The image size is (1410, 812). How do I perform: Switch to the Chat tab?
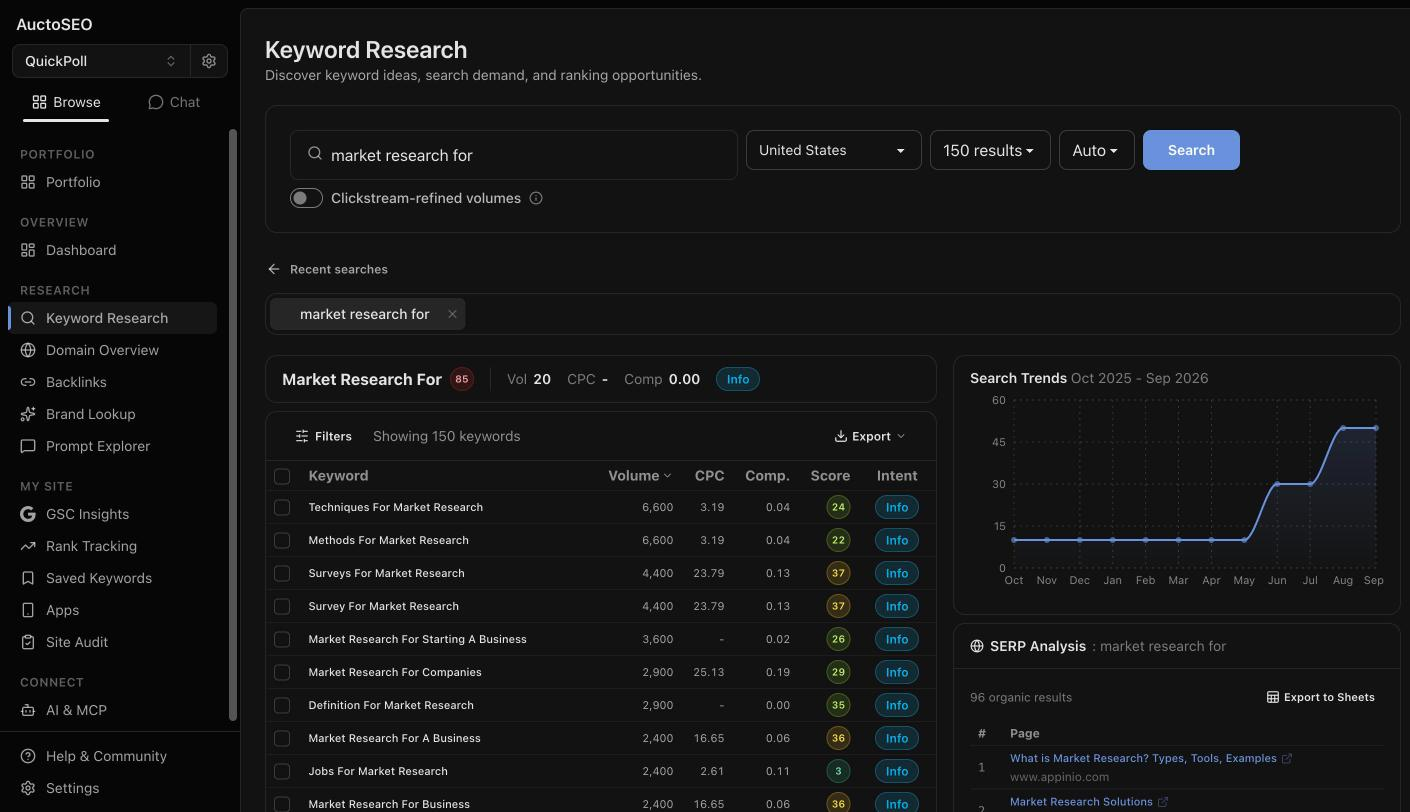pyautogui.click(x=174, y=102)
